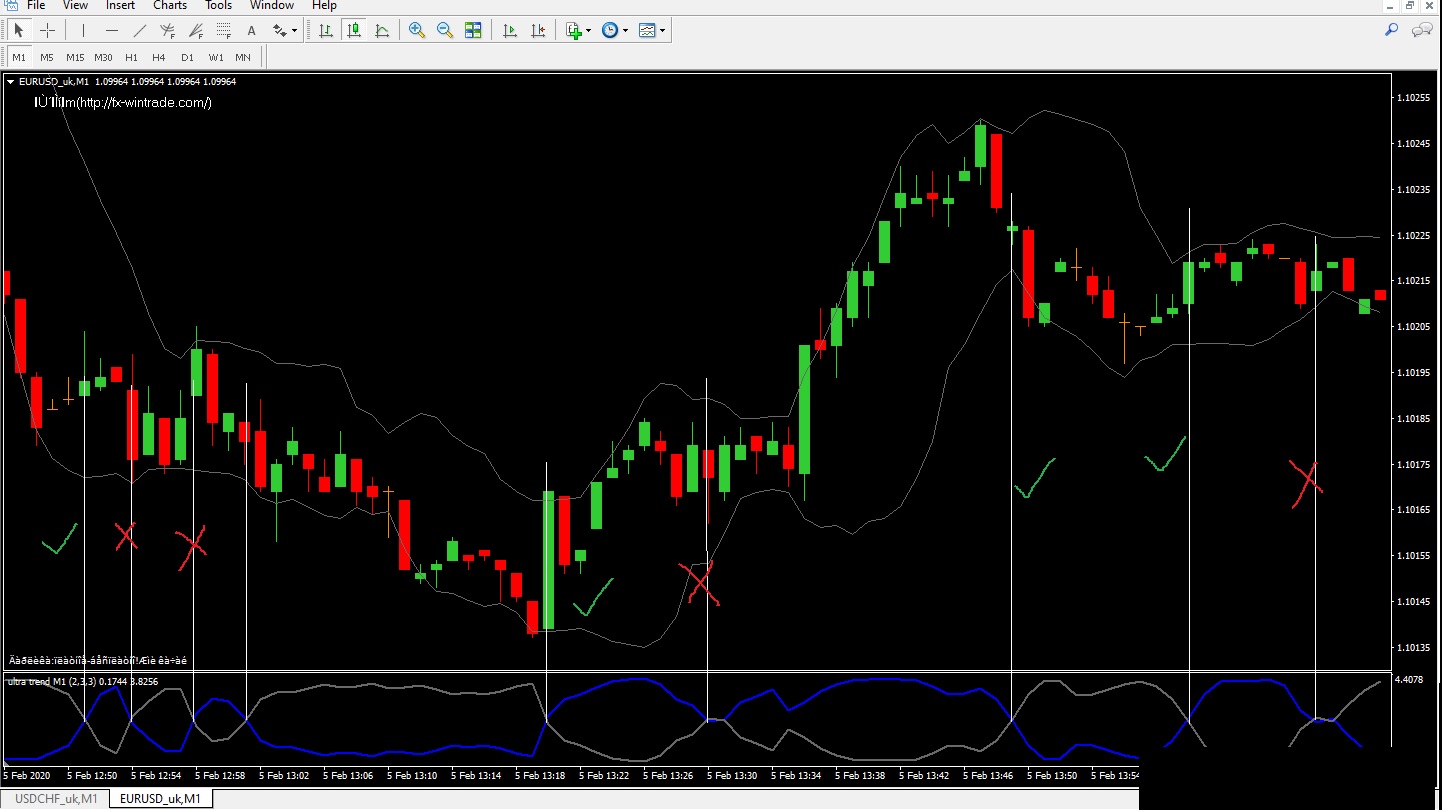The width and height of the screenshot is (1442, 810).
Task: Click the 1.10255 price axis label
Action: 1413,98
